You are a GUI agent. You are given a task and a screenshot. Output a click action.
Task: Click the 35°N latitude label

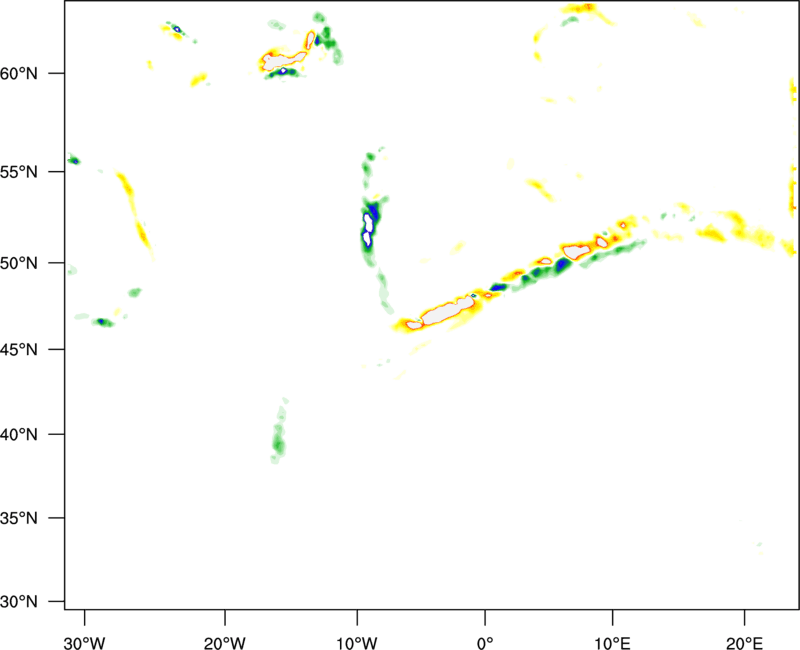(x=19, y=518)
